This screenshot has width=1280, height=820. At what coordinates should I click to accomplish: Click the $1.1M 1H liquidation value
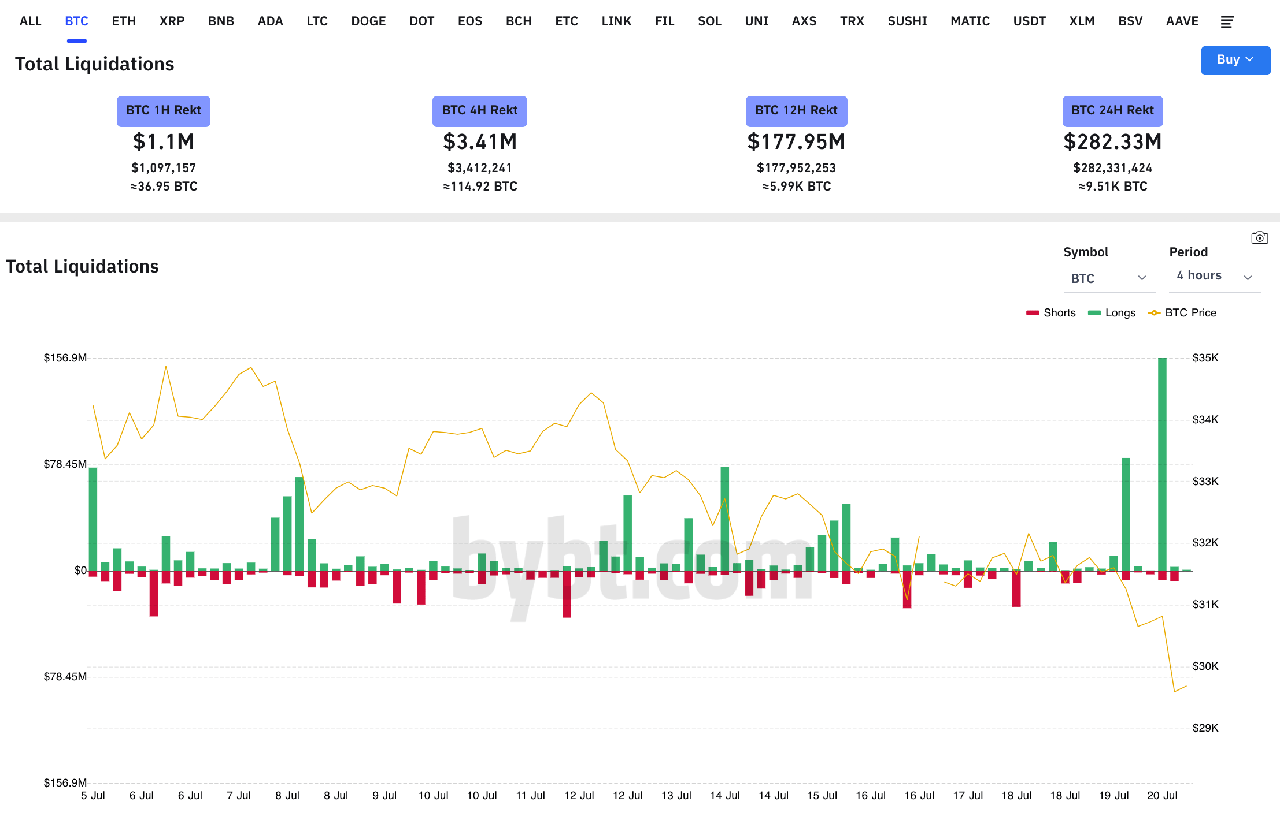(x=164, y=142)
